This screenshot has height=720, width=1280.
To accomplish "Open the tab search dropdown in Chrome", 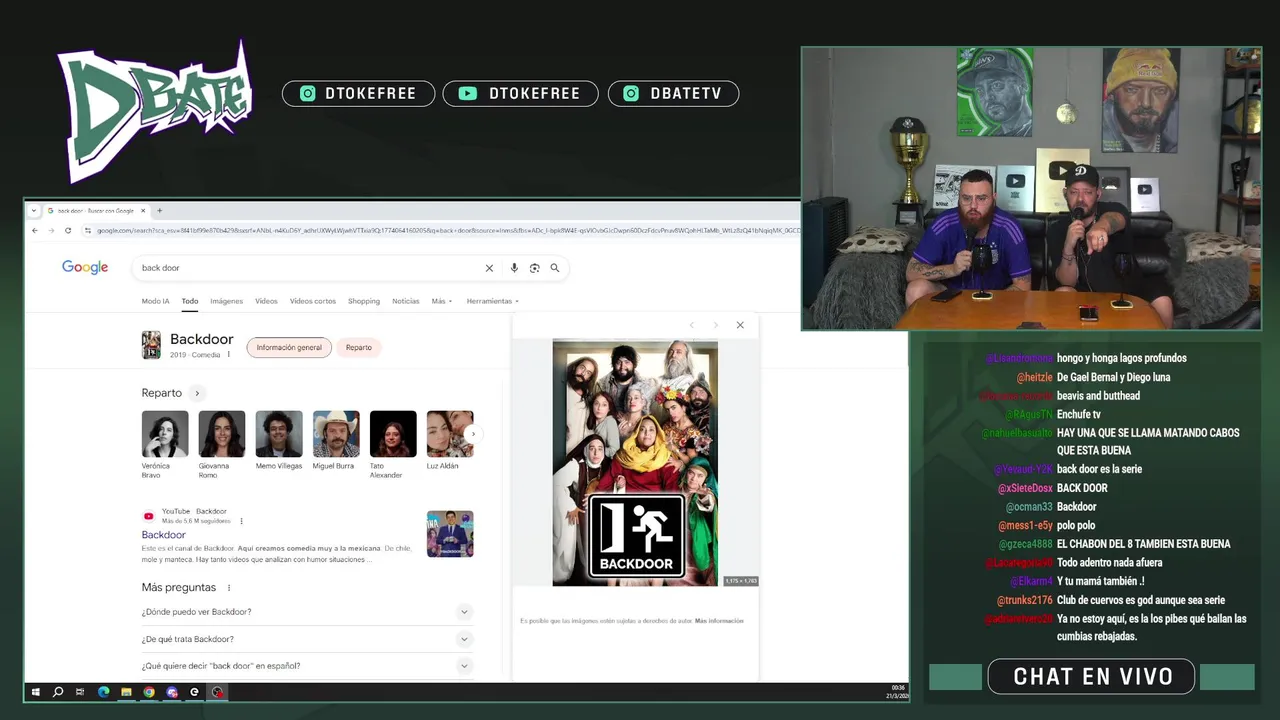I will click(34, 211).
